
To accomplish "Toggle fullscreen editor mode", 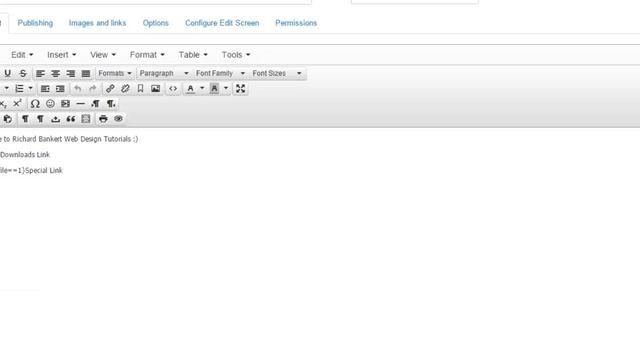I will (x=240, y=89).
